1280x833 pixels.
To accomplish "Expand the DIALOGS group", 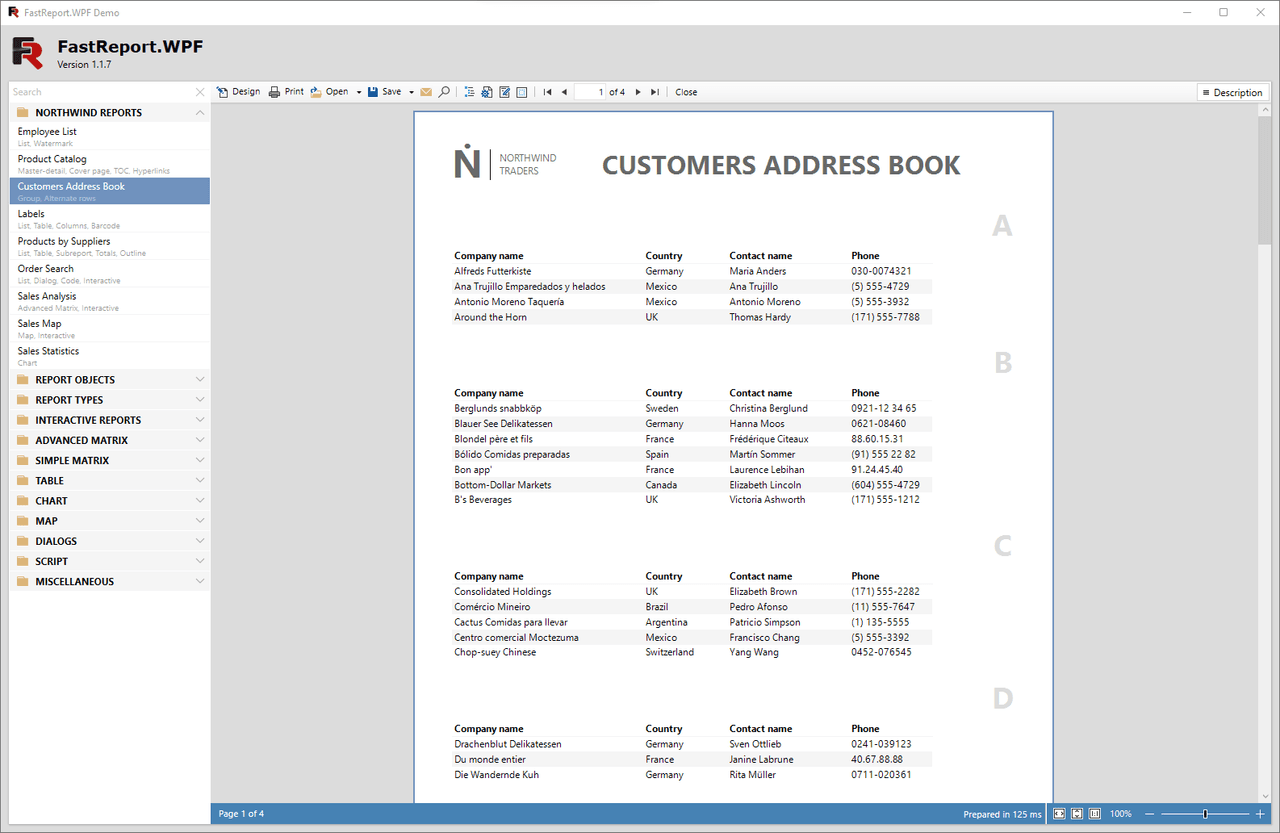I will 110,541.
